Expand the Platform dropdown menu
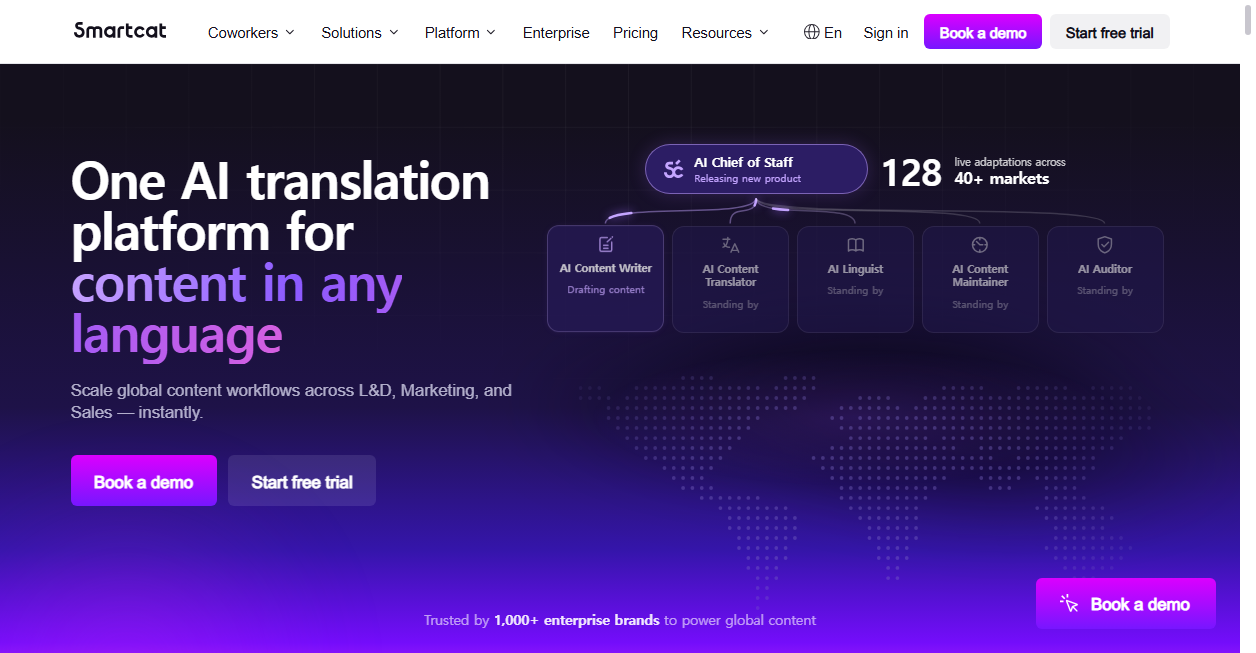The image size is (1256, 653). [460, 32]
